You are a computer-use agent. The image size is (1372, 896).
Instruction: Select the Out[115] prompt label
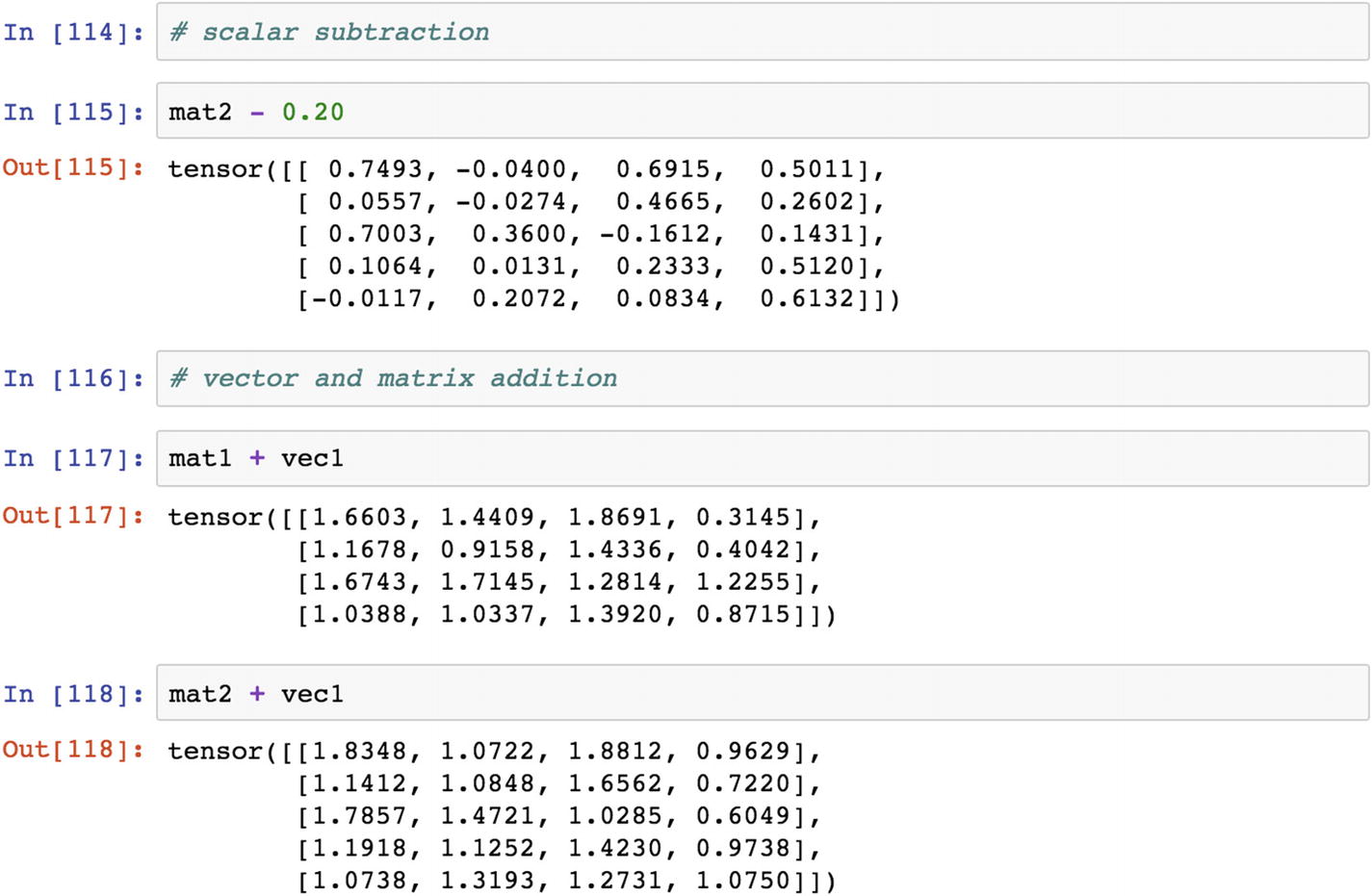coord(73,167)
